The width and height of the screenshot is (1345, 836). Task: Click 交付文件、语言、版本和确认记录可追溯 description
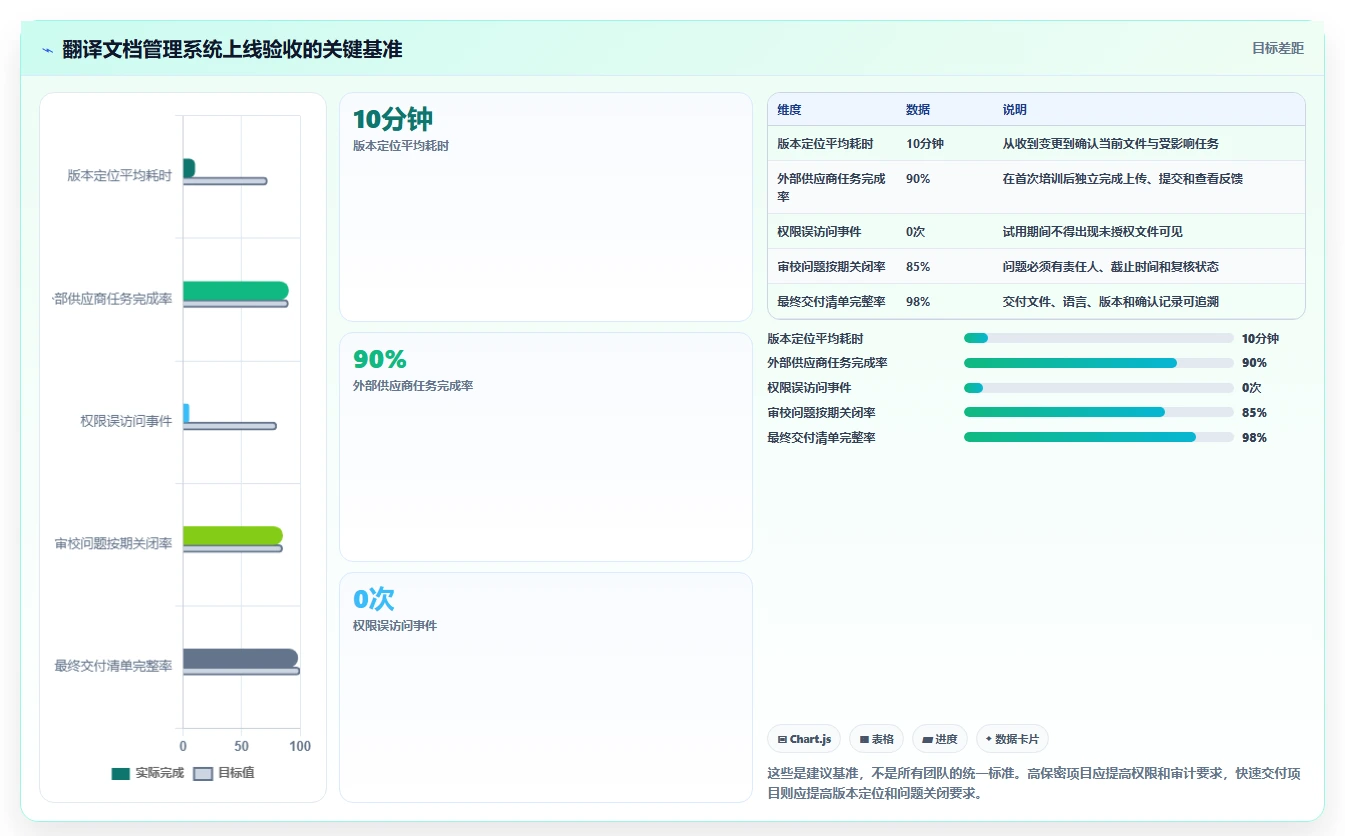[1111, 302]
